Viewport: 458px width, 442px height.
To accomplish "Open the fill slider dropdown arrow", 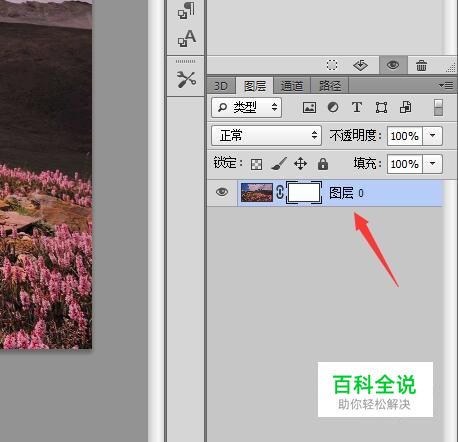I will click(x=432, y=164).
